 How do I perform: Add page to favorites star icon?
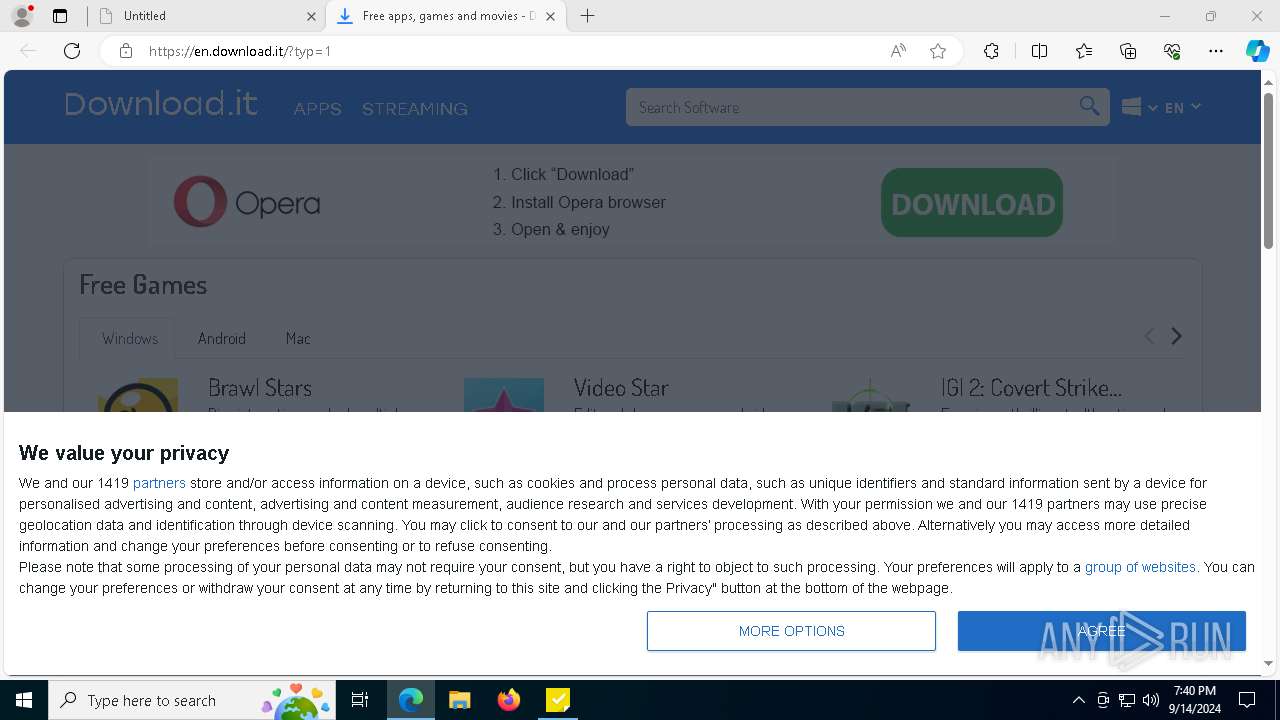click(x=938, y=51)
